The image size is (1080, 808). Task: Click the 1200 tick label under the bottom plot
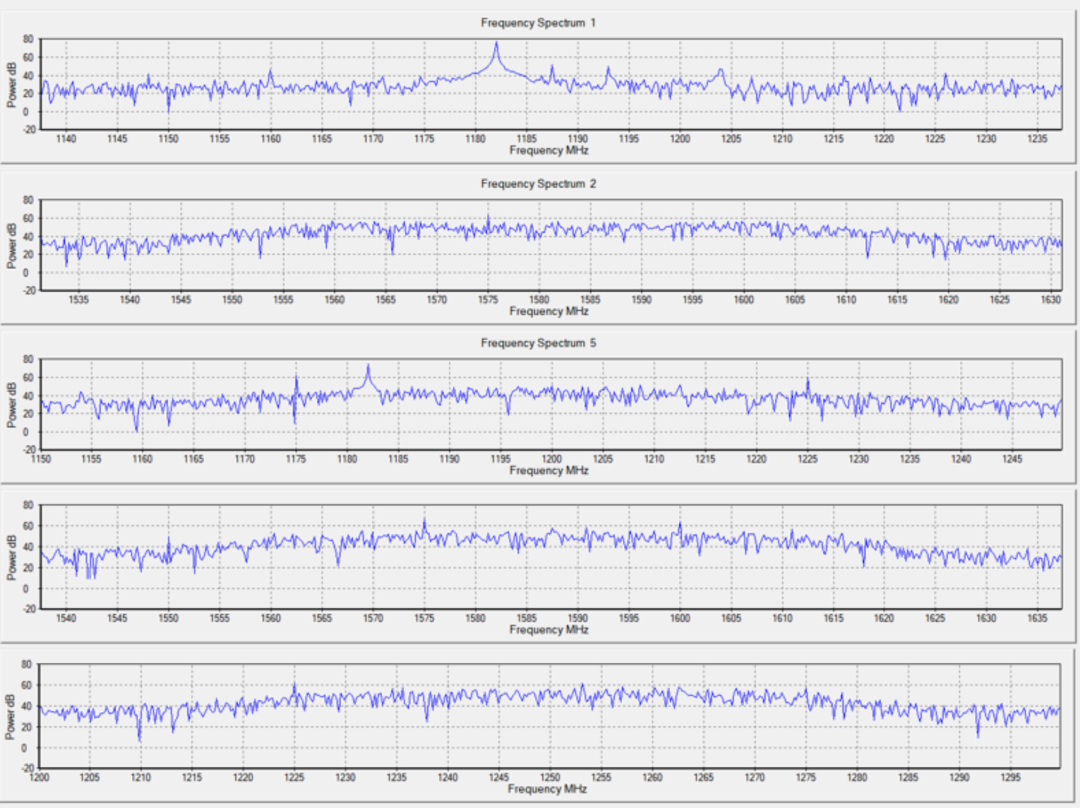click(x=40, y=778)
